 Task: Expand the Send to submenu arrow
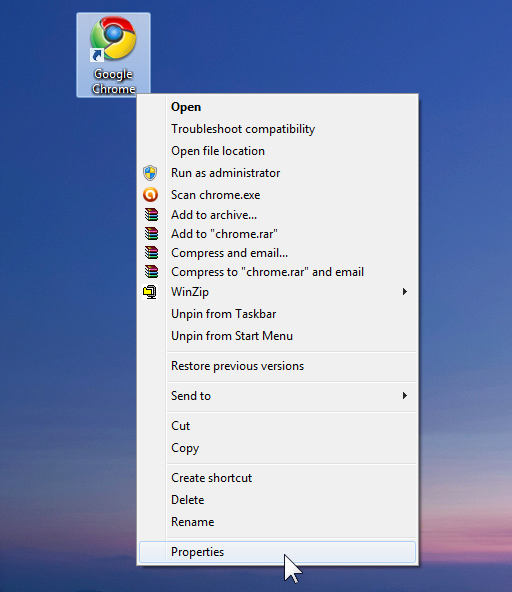tap(405, 396)
